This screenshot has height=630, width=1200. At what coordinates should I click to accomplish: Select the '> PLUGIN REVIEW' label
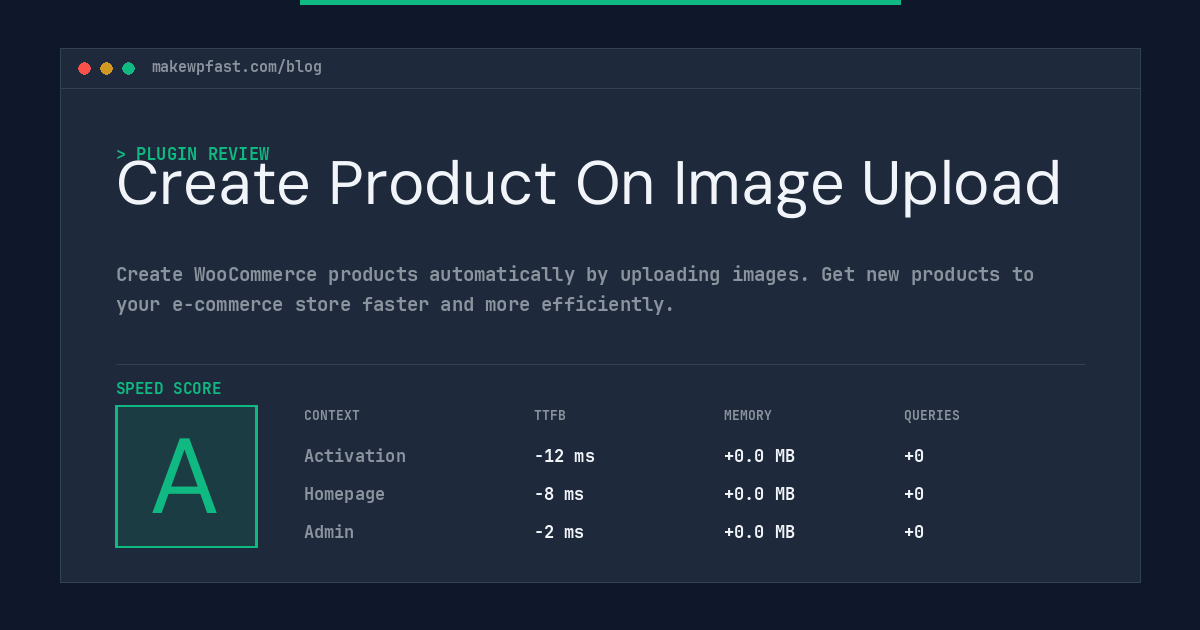pyautogui.click(x=193, y=154)
